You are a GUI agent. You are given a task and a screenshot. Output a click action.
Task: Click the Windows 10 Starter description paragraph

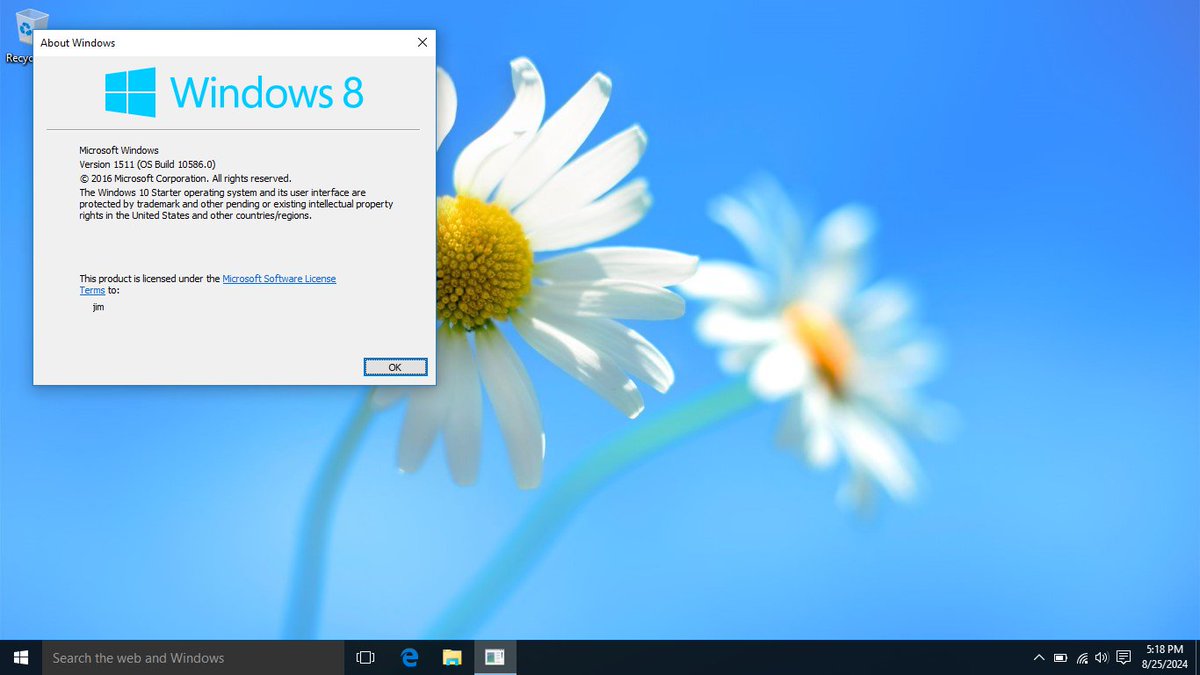(x=236, y=203)
